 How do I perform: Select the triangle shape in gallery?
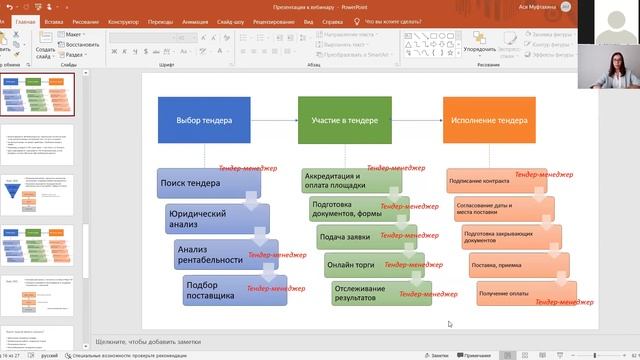point(408,44)
